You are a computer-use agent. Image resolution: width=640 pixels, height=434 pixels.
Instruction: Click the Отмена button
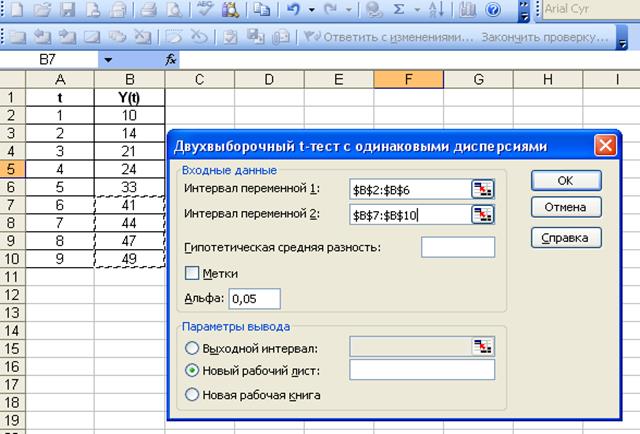tap(565, 208)
